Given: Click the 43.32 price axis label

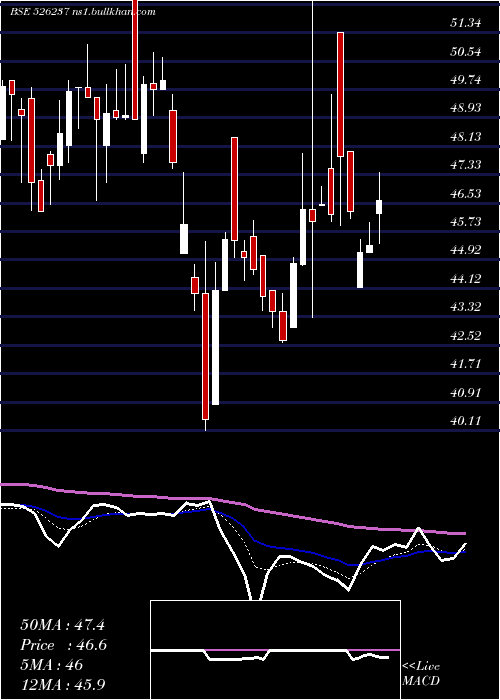Looking at the screenshot, I should (x=466, y=307).
